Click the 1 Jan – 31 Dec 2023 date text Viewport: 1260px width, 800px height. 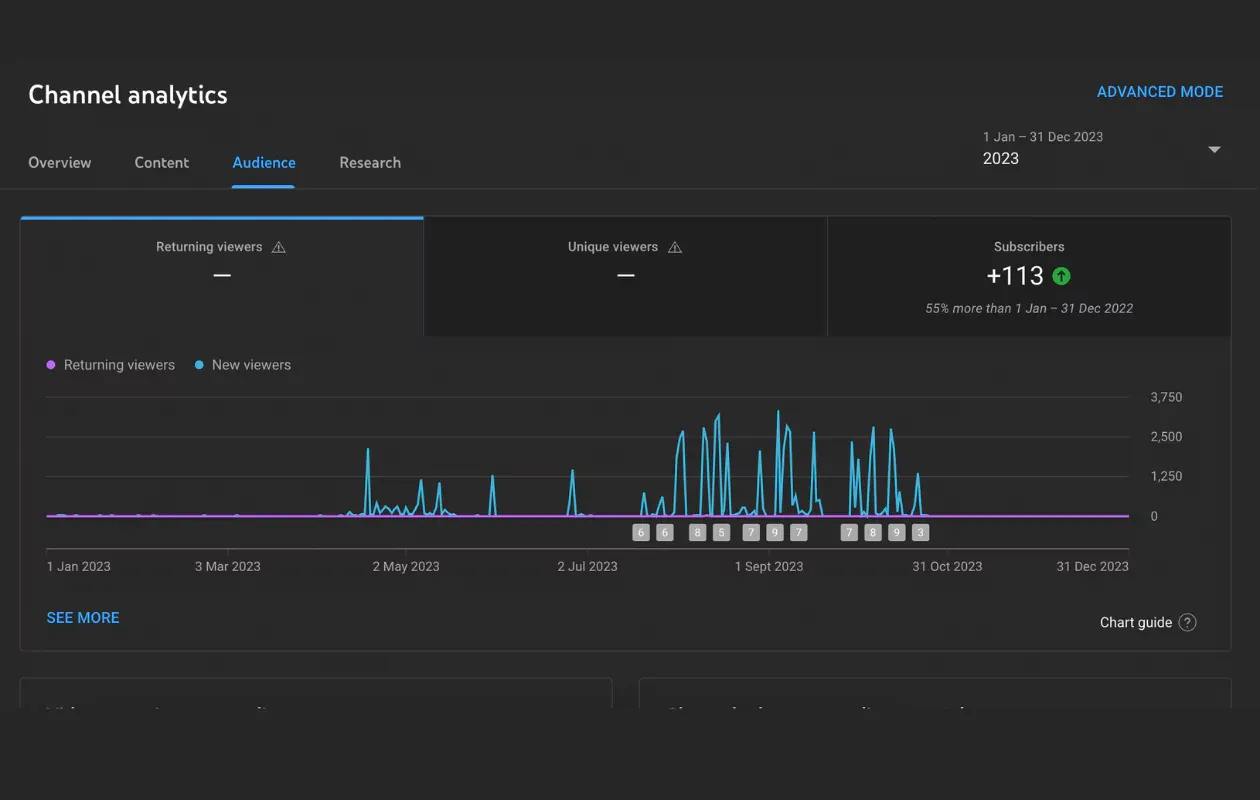pos(1043,137)
